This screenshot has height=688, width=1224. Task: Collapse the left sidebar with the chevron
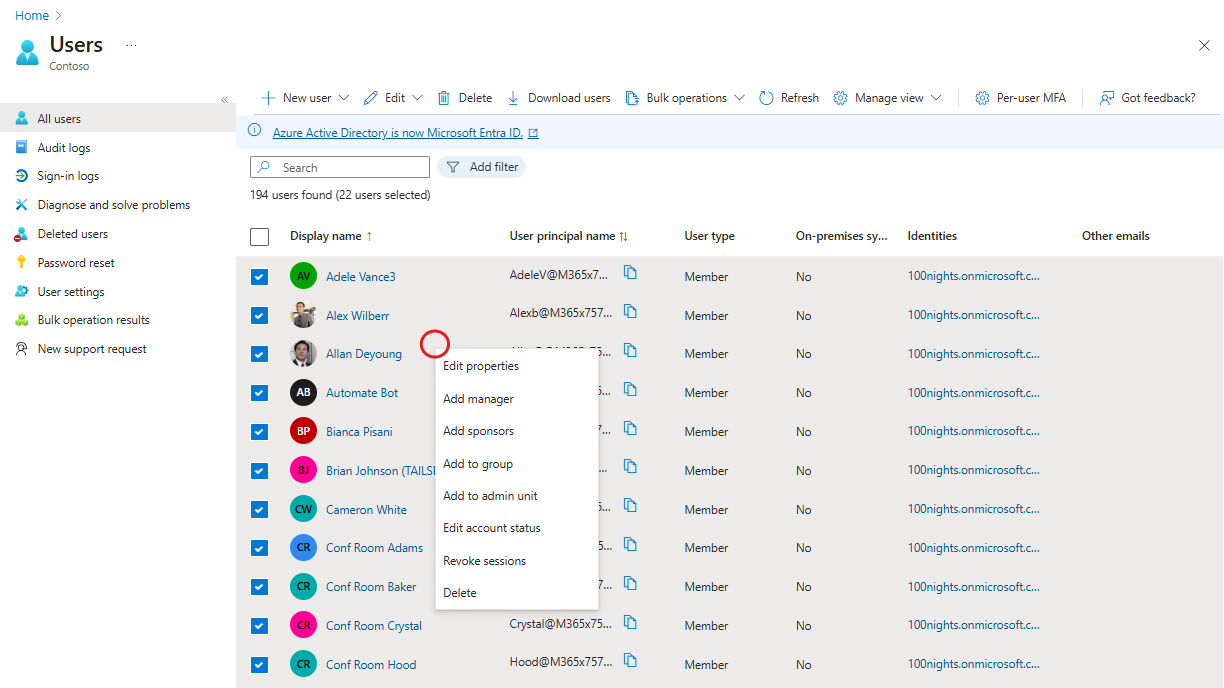pos(224,99)
